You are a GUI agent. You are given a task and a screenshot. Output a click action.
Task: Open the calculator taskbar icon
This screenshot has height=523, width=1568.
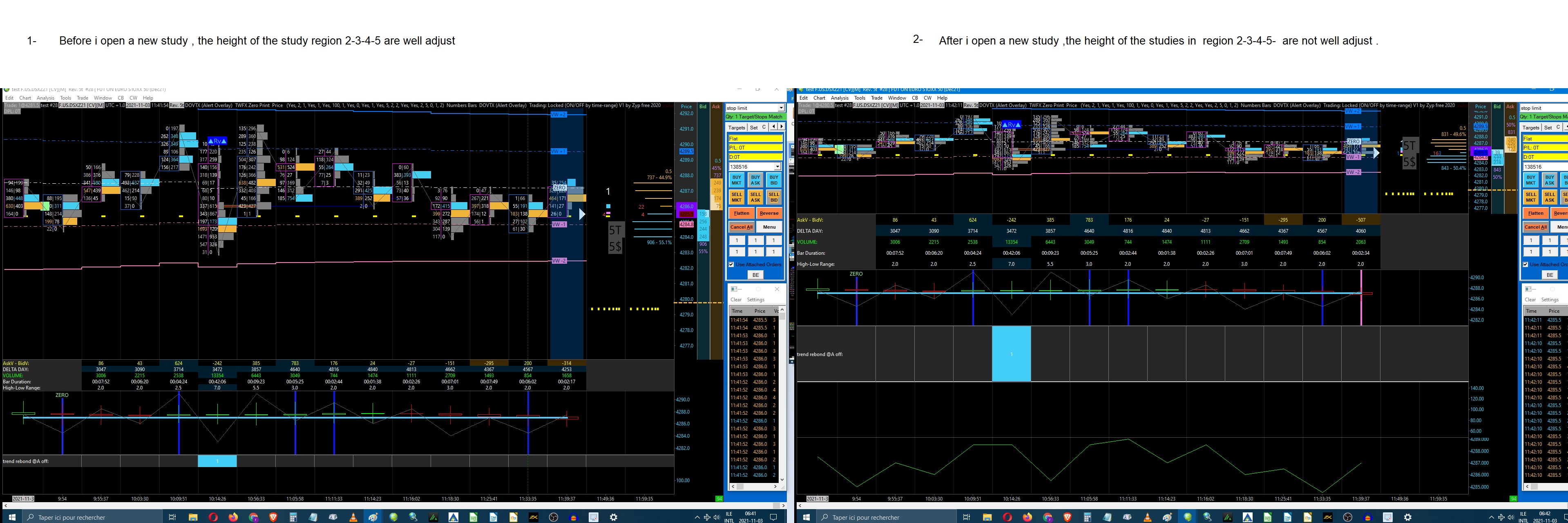coord(293,517)
